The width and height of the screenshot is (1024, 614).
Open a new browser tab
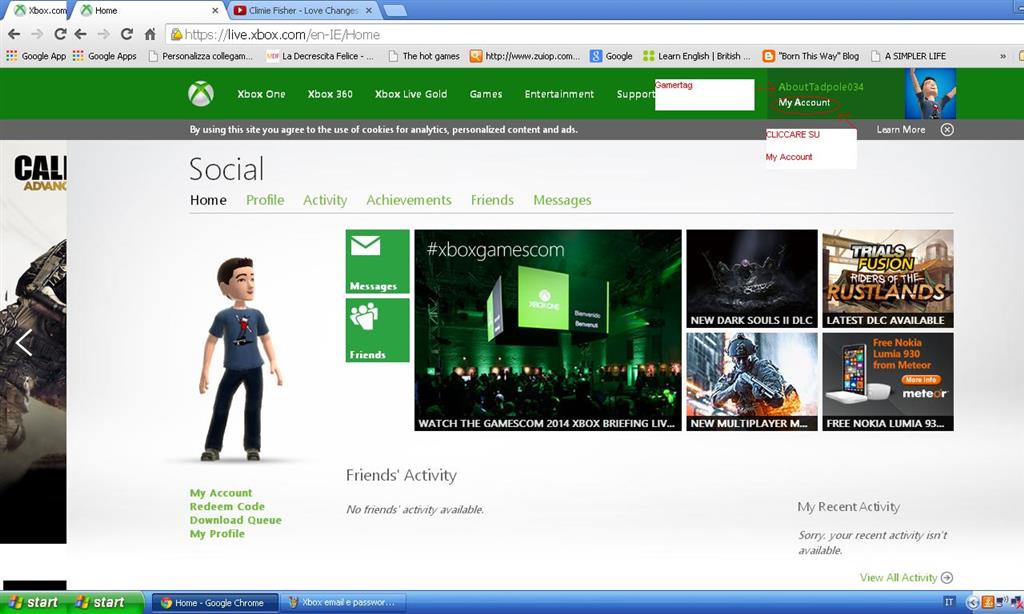click(x=394, y=10)
